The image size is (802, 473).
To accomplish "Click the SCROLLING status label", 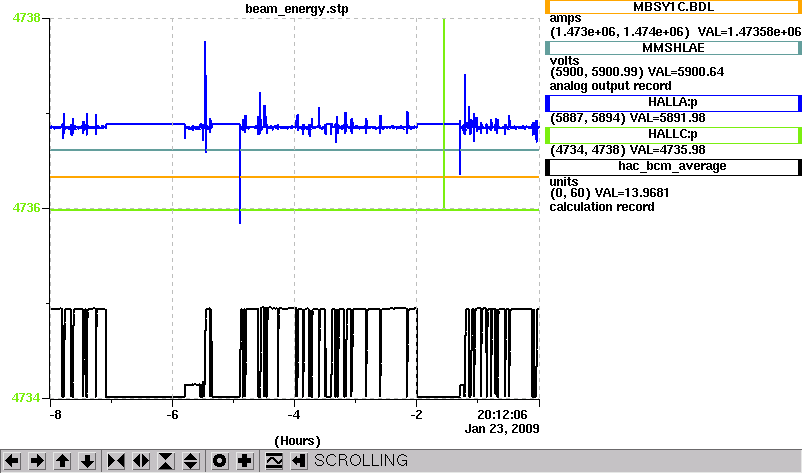I will coord(361,461).
